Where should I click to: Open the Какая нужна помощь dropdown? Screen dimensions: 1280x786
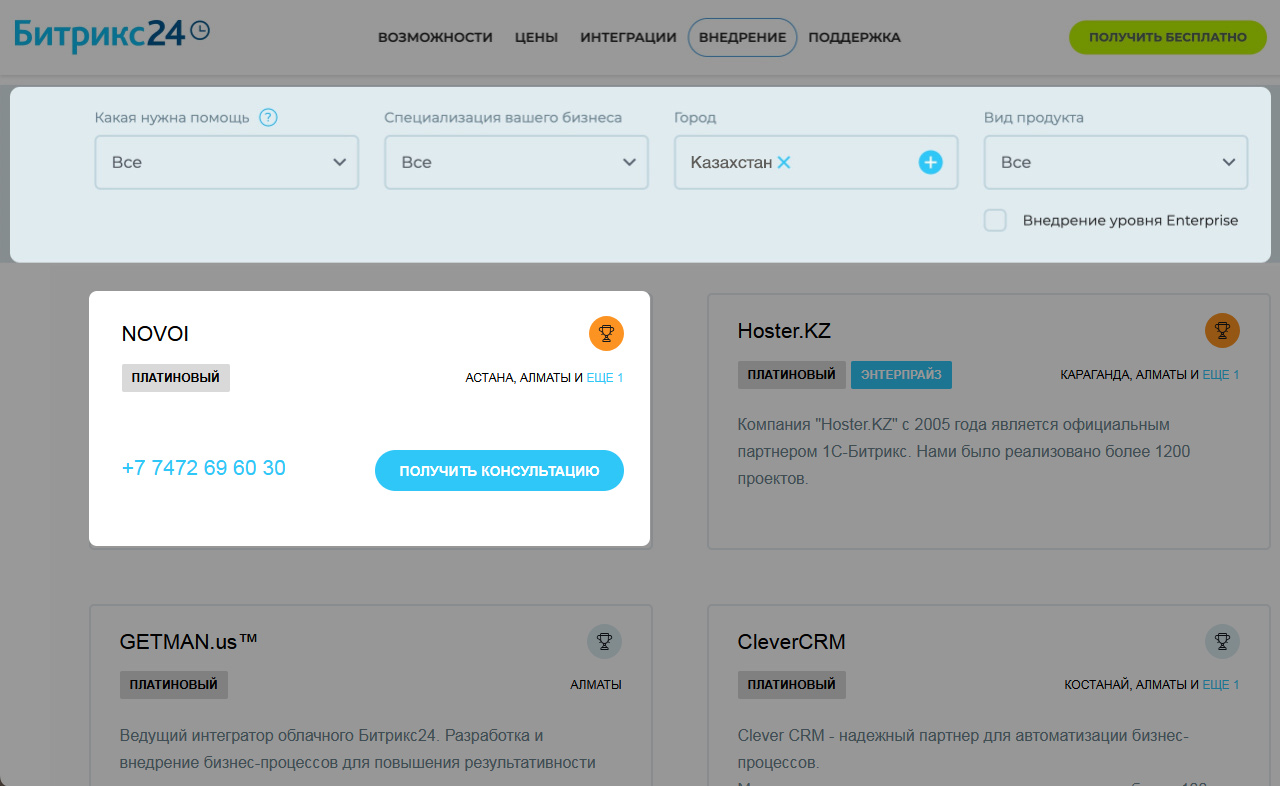tap(227, 162)
